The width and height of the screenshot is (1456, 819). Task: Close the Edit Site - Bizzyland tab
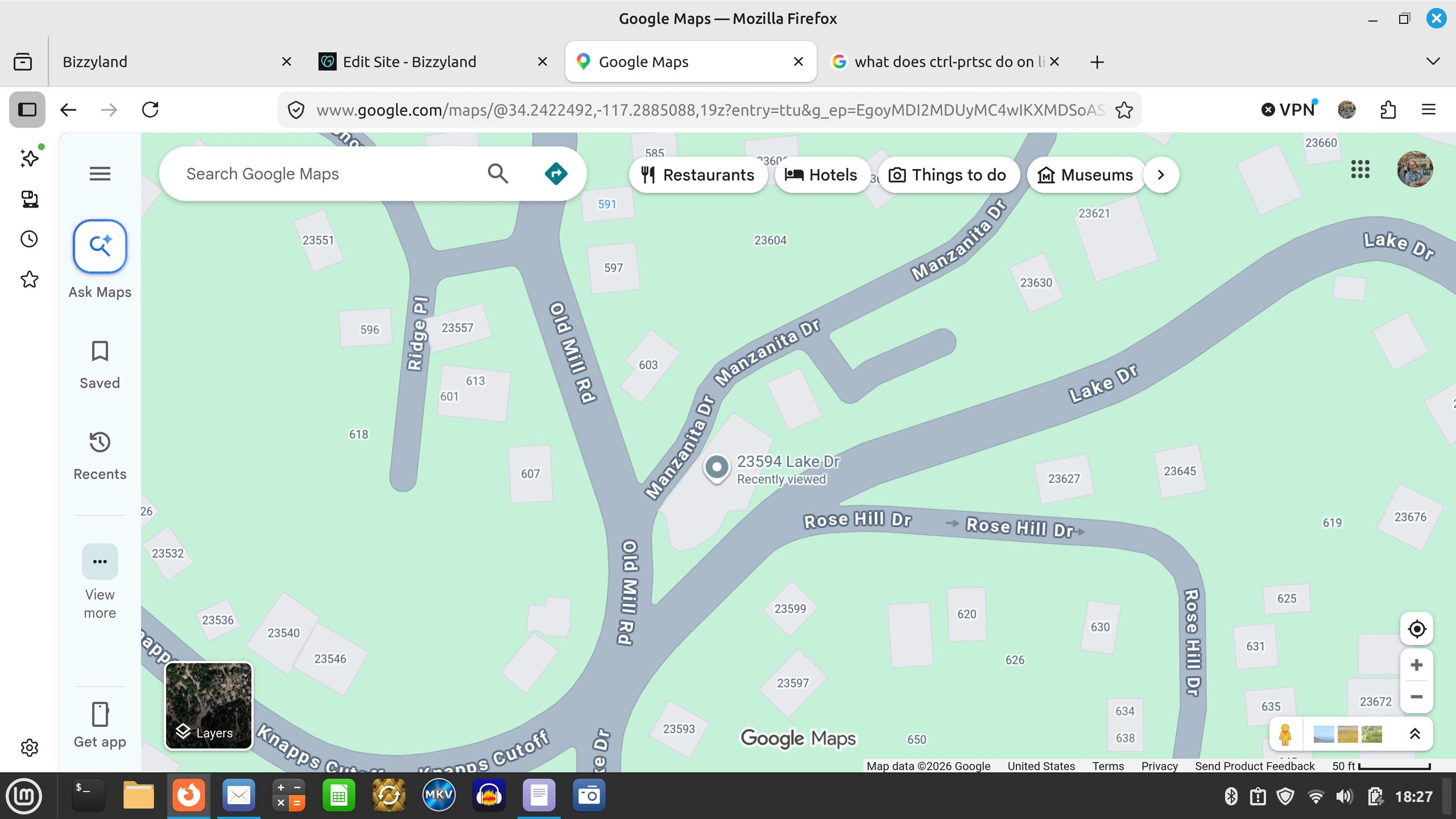(x=543, y=61)
